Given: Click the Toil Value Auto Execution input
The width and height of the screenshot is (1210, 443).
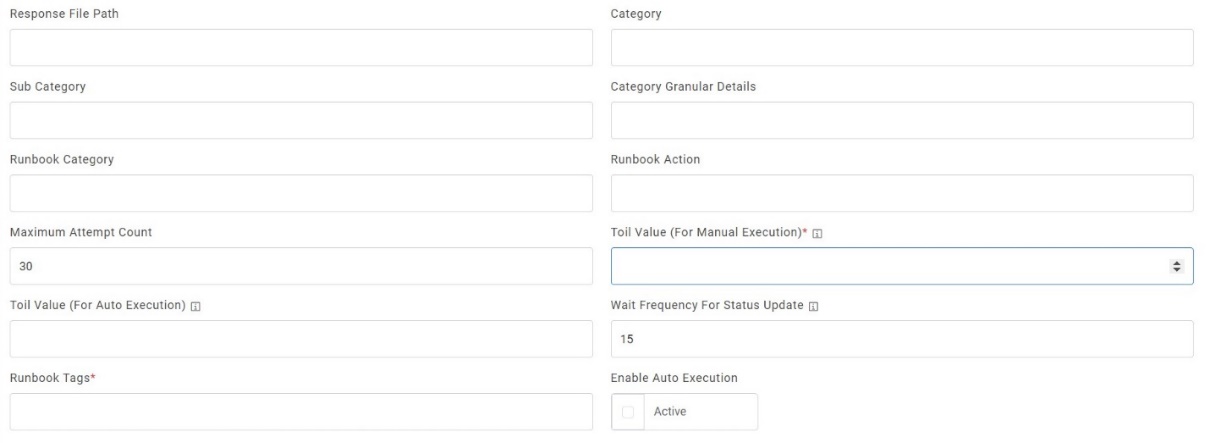Looking at the screenshot, I should pyautogui.click(x=301, y=339).
